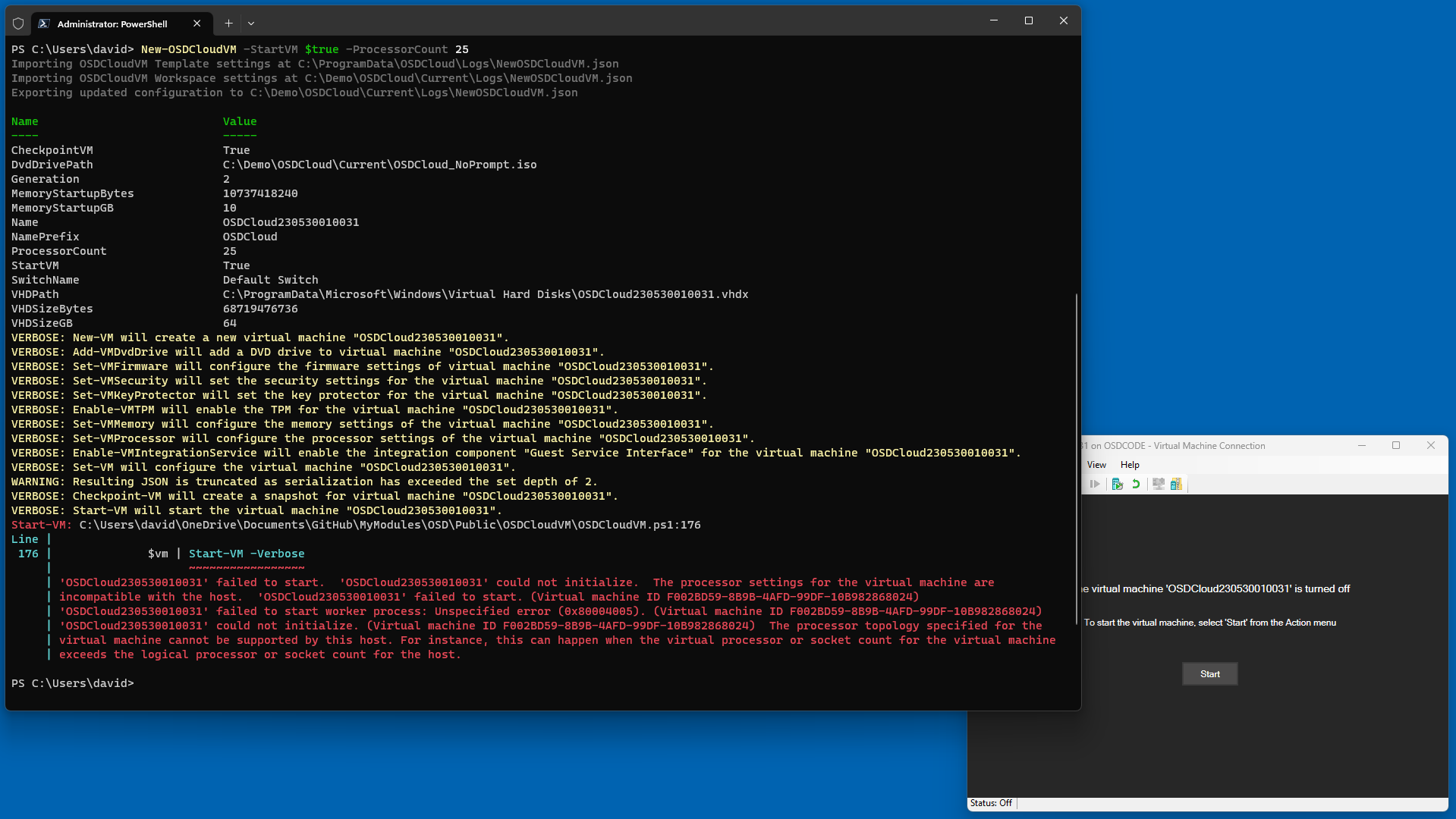Click the green Revert arrow icon
Image resolution: width=1456 pixels, height=819 pixels.
tap(1136, 484)
